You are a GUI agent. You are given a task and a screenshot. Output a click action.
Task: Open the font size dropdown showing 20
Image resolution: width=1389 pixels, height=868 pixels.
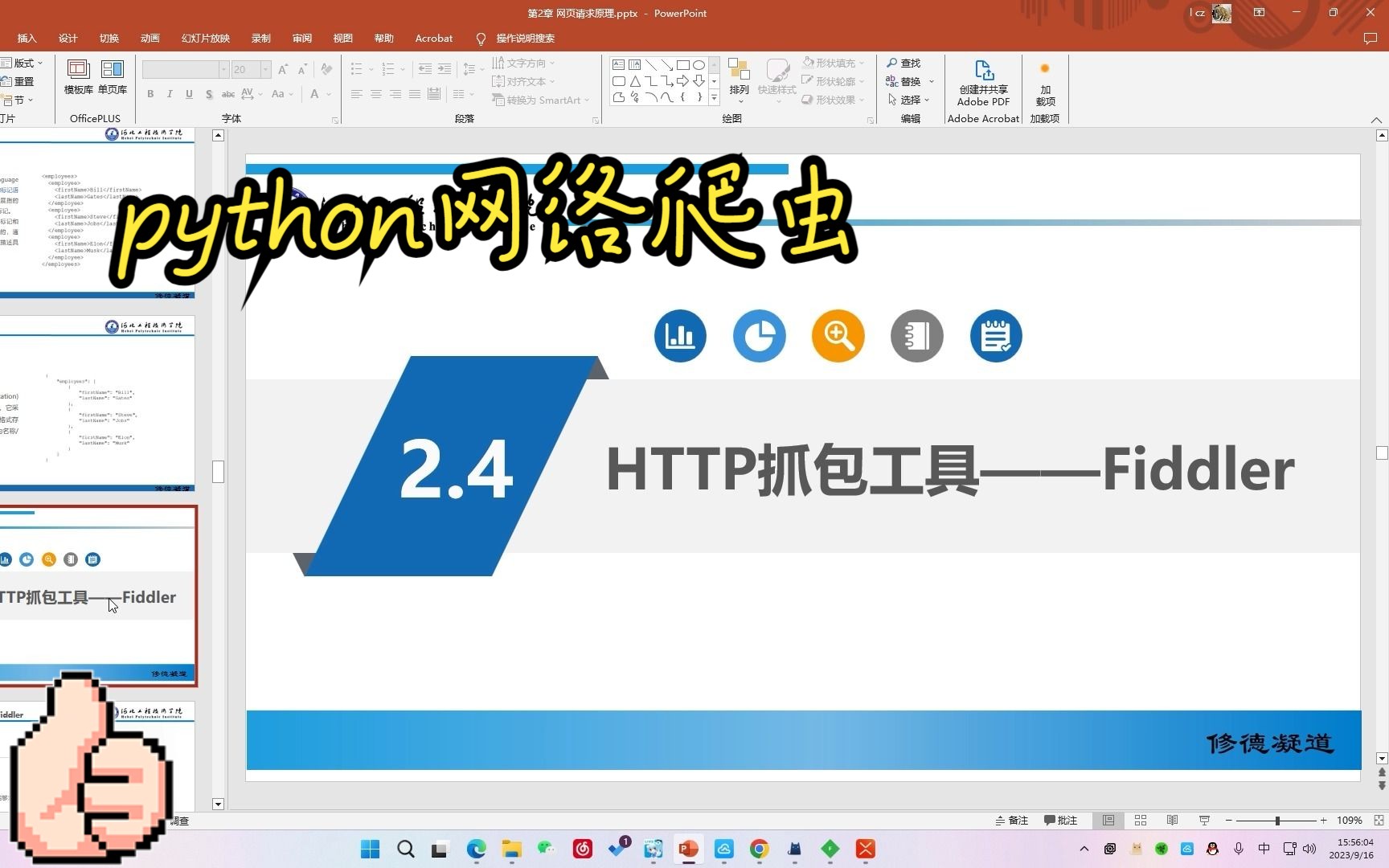tap(265, 70)
